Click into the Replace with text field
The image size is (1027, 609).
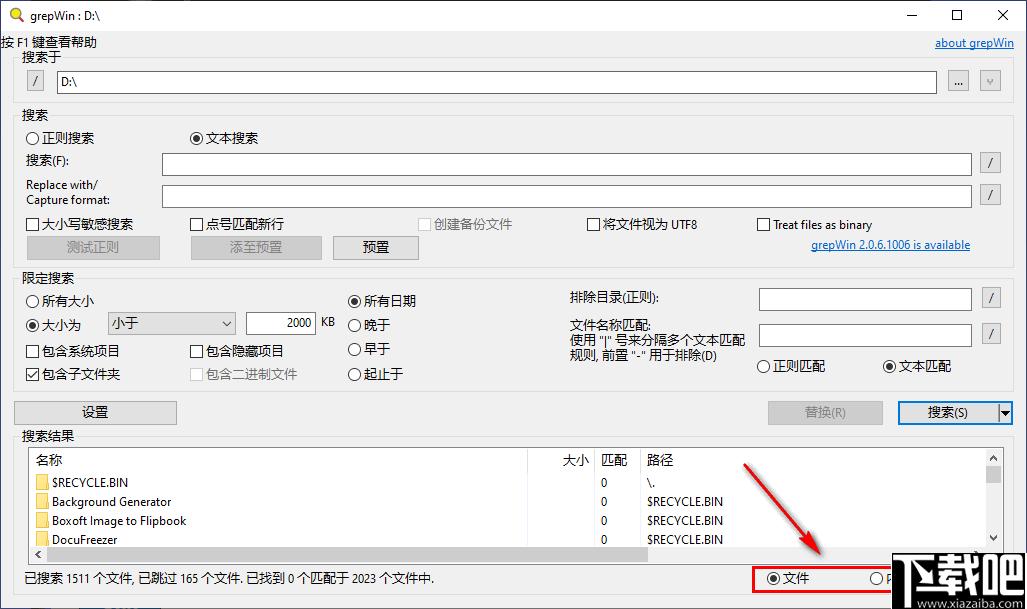pos(567,196)
